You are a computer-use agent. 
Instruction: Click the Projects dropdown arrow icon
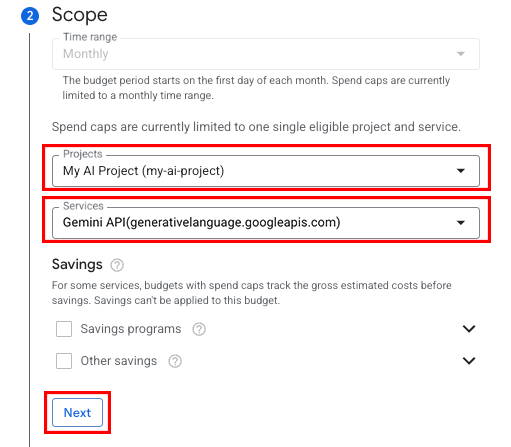461,171
